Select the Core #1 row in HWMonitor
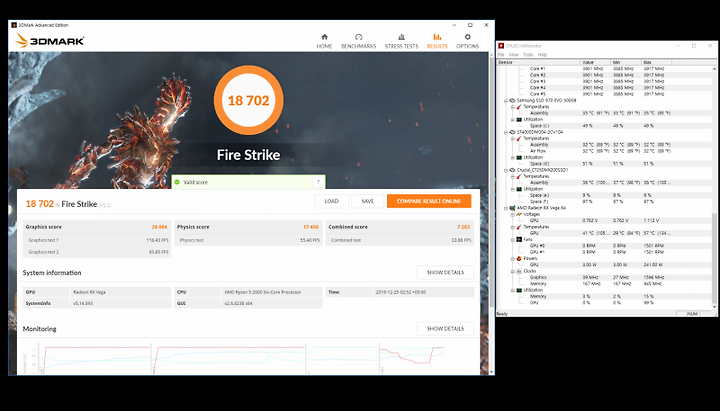This screenshot has height=411, width=720. pyautogui.click(x=605, y=68)
